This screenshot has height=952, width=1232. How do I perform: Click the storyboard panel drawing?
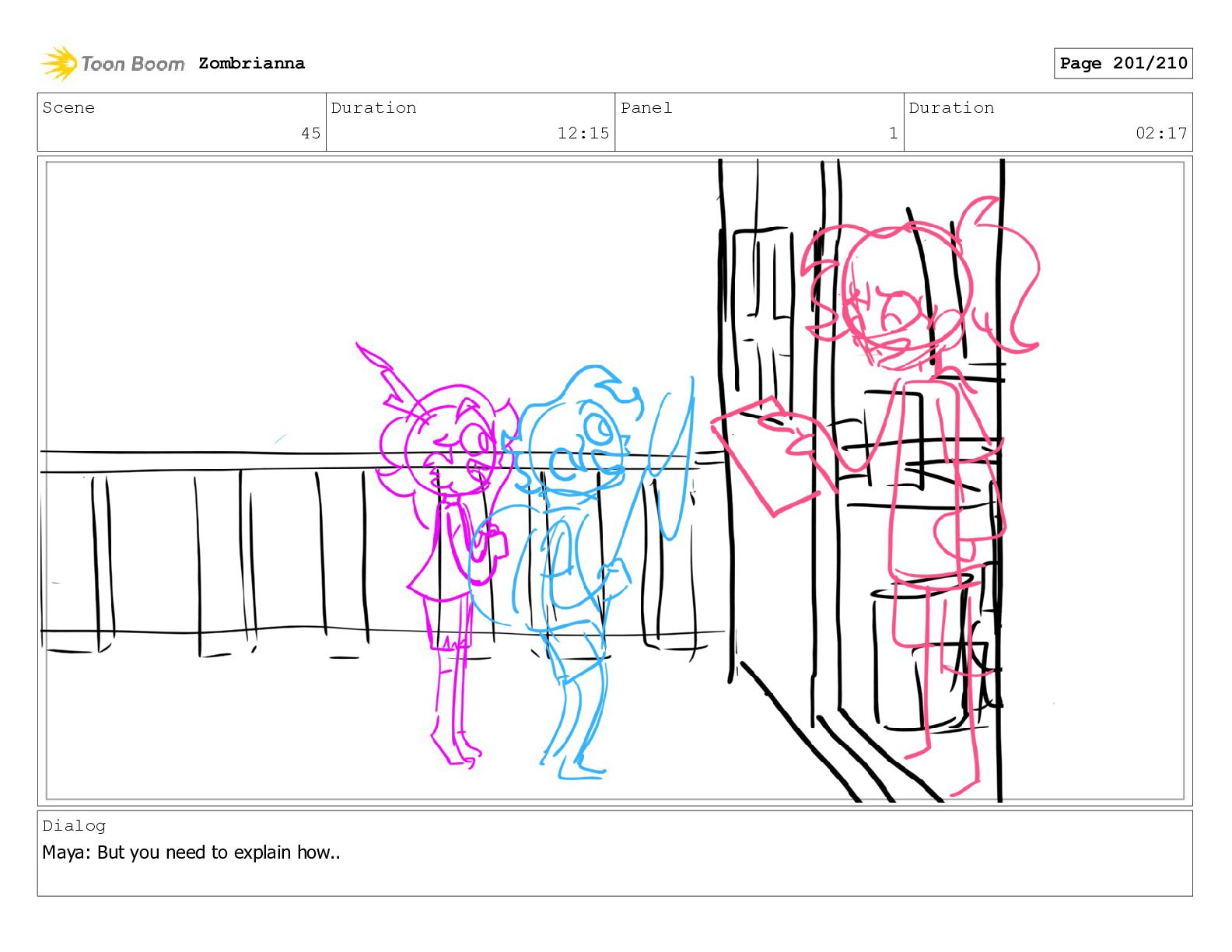tap(615, 481)
